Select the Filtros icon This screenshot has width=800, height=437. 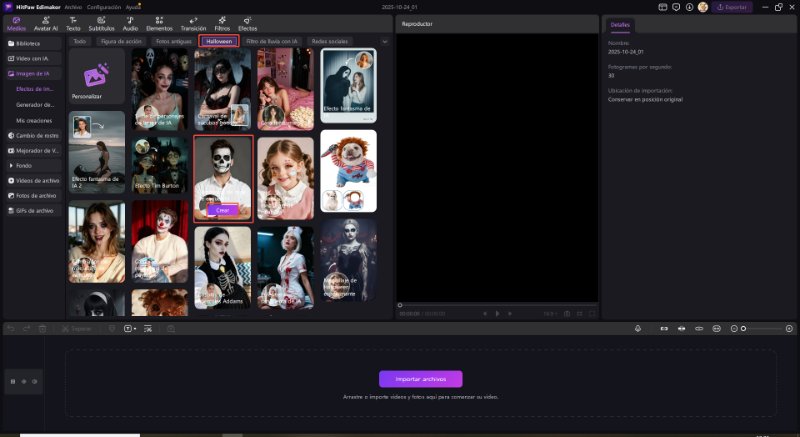click(x=221, y=24)
